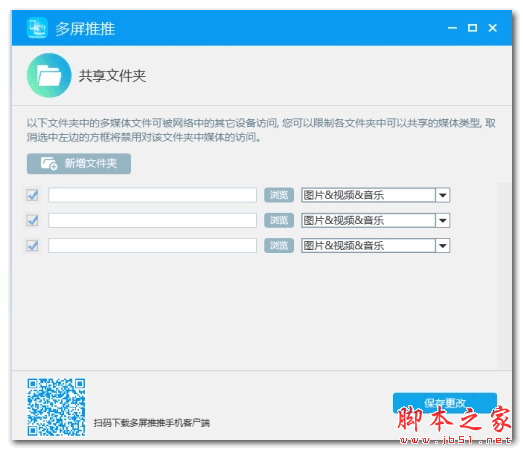Click the 多屏推推 app logo icon
Image resolution: width=523 pixels, height=451 pixels.
[37, 28]
